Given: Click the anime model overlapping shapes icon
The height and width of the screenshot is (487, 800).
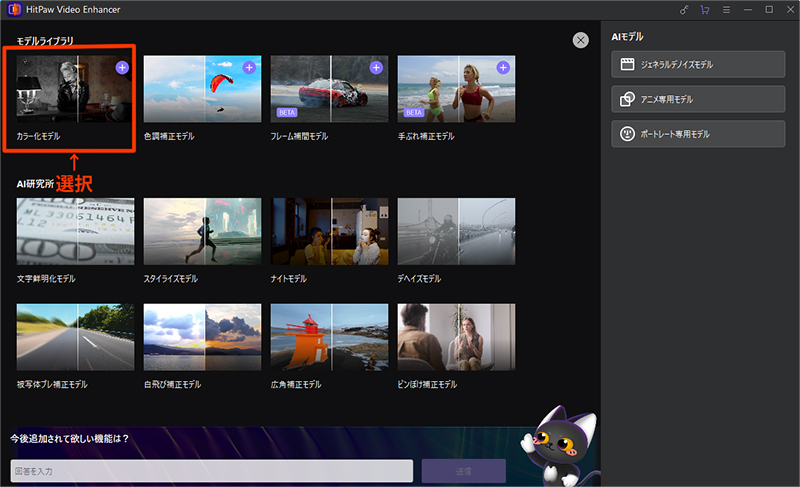Looking at the screenshot, I should coord(627,99).
